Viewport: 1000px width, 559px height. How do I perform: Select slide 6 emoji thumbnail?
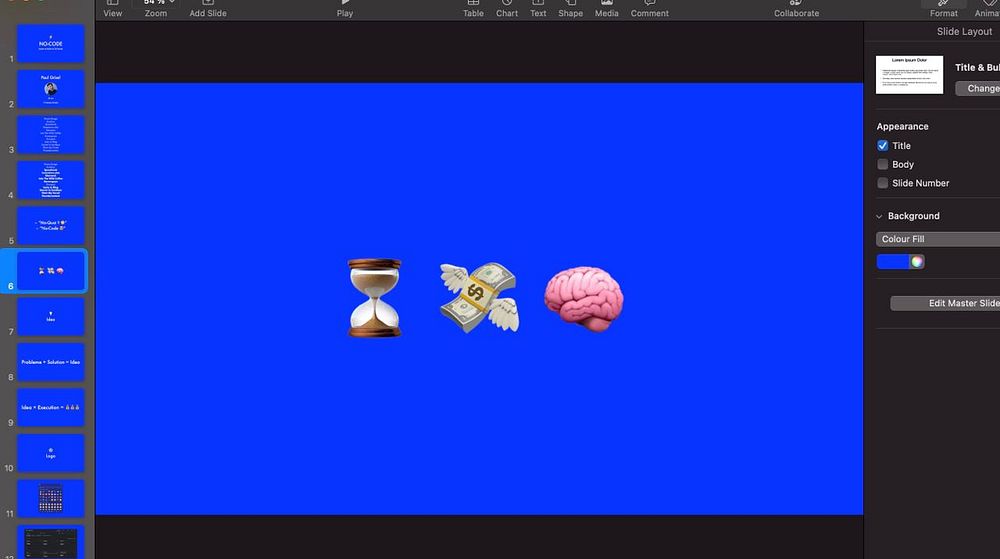[50, 271]
